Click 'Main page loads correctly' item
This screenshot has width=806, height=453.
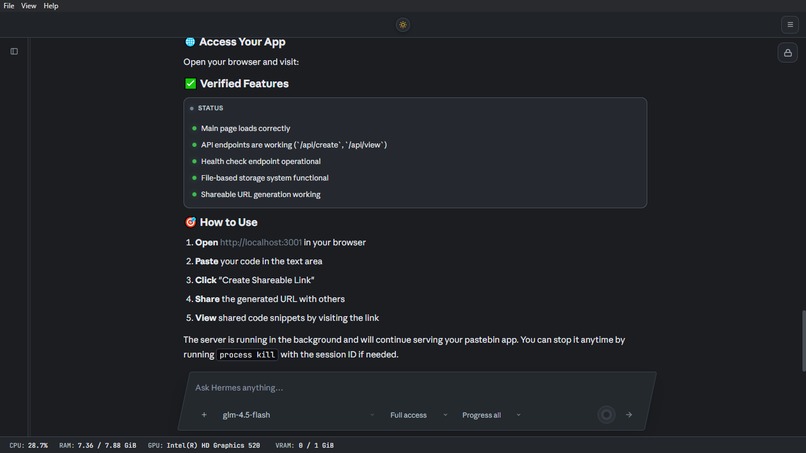pos(245,128)
